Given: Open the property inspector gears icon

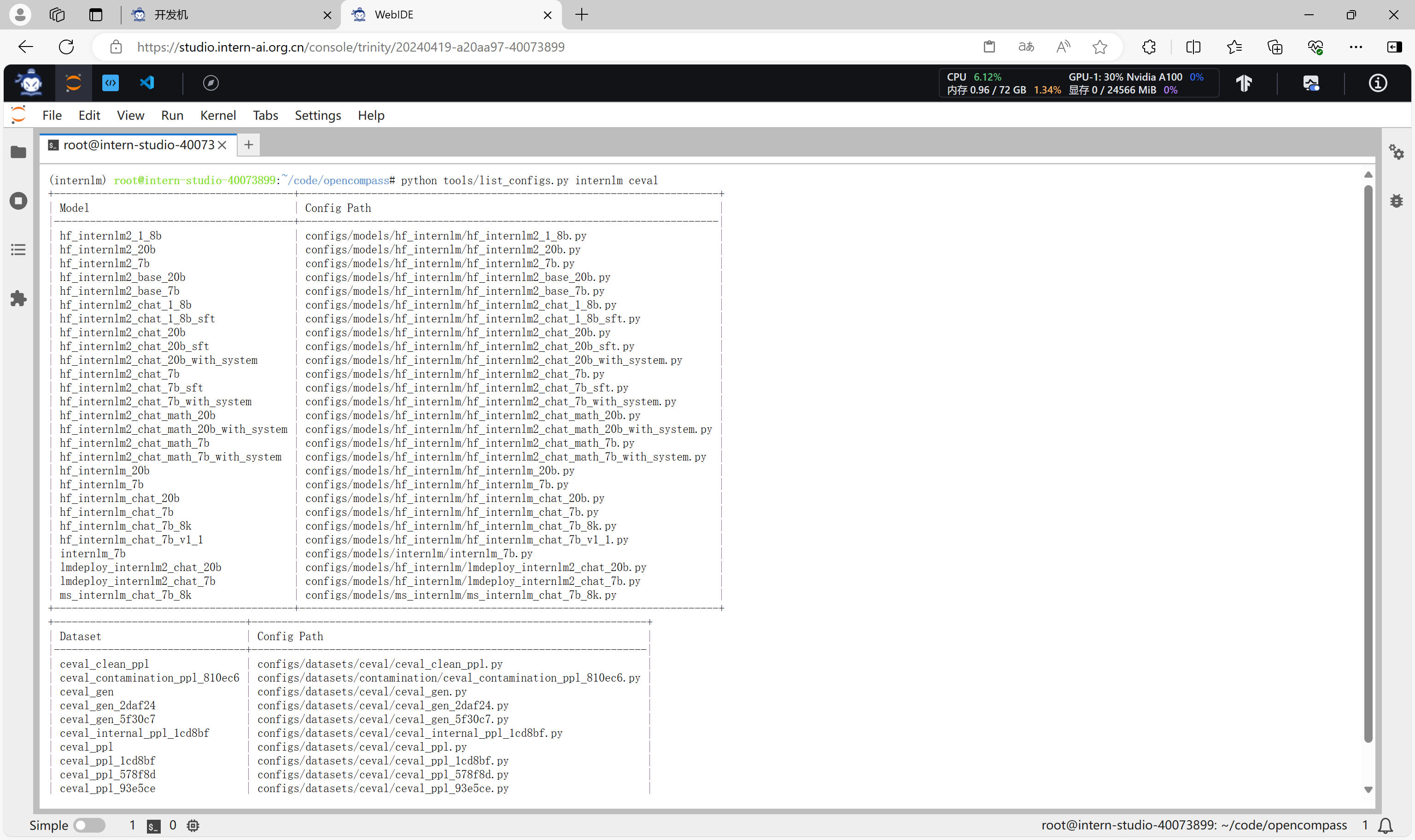Looking at the screenshot, I should [1396, 152].
